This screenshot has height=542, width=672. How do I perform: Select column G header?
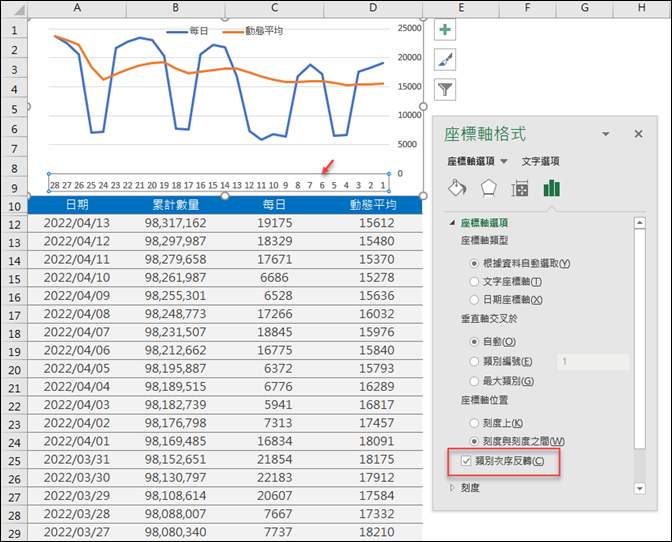(585, 8)
